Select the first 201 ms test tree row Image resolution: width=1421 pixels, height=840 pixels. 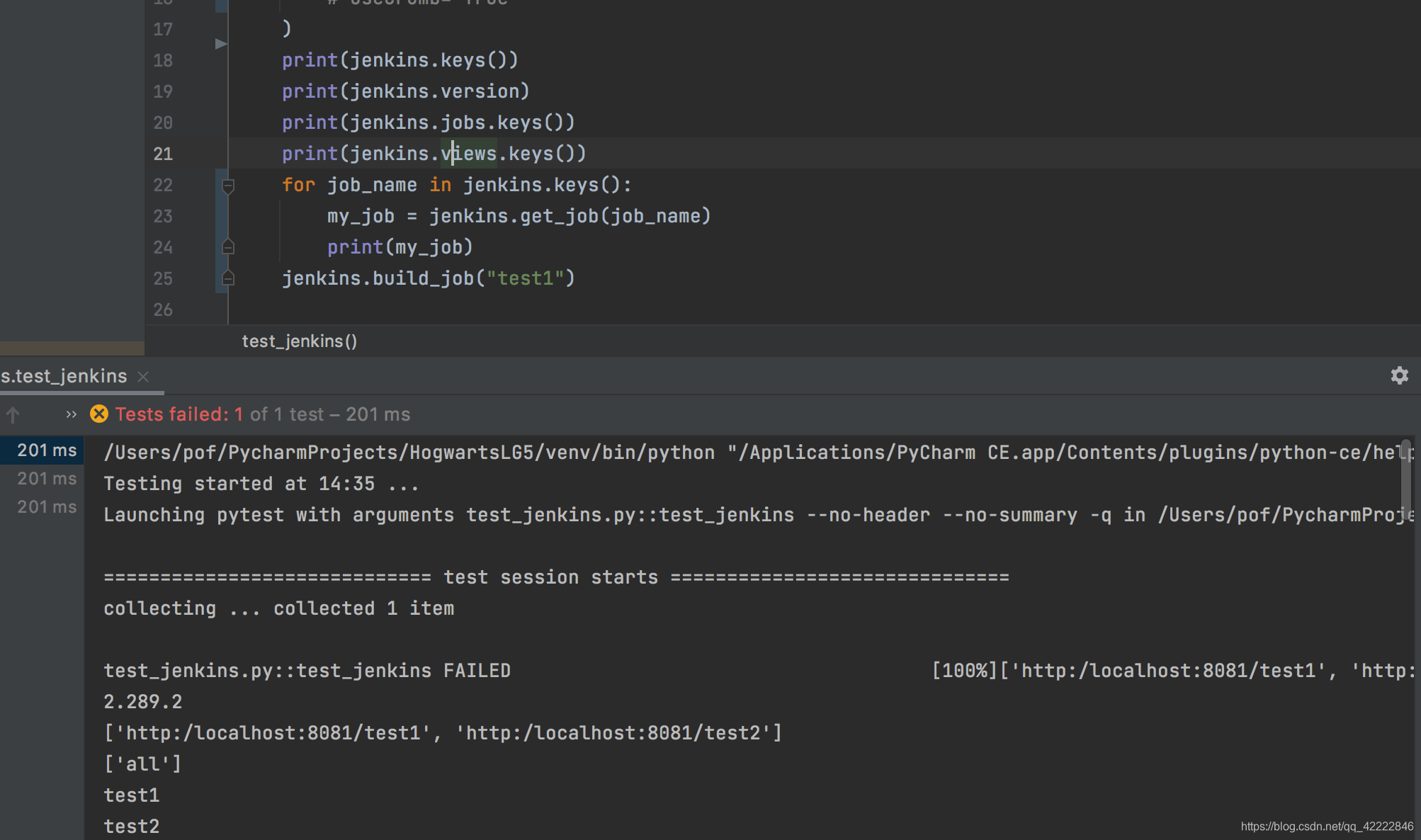pos(42,450)
